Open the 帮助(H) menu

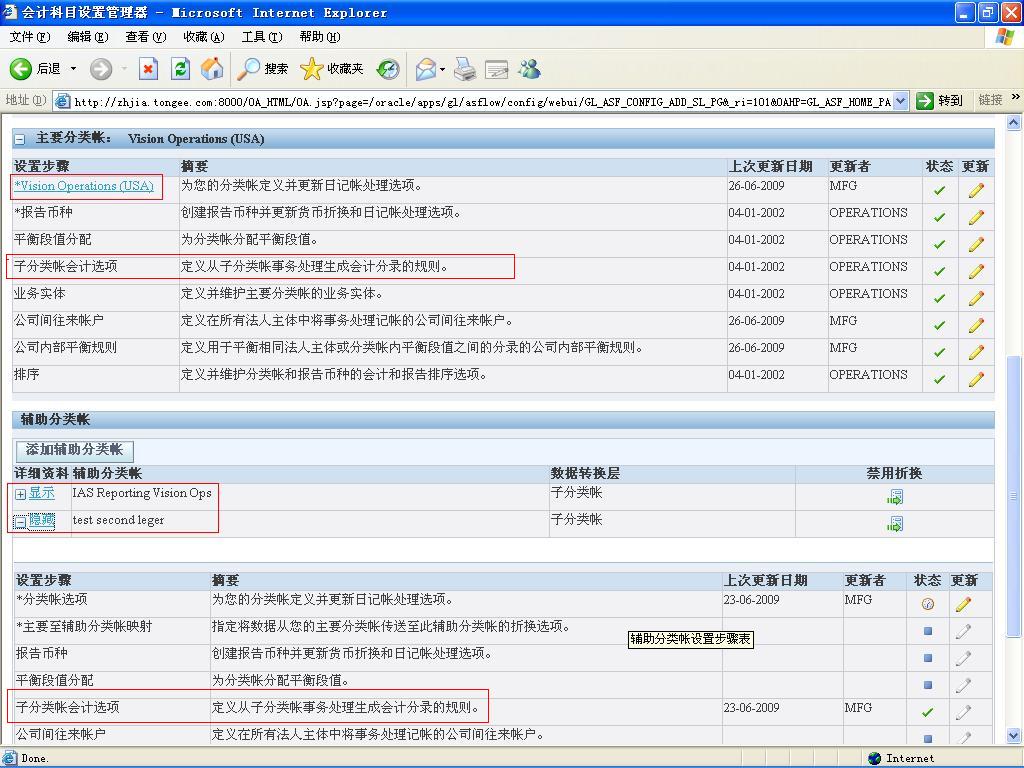(x=320, y=37)
